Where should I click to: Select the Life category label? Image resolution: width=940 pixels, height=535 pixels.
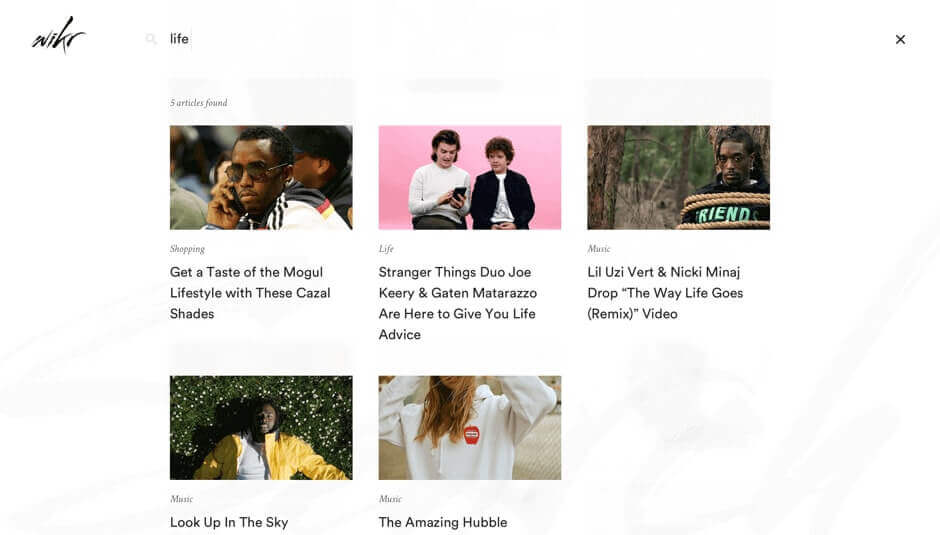point(386,249)
